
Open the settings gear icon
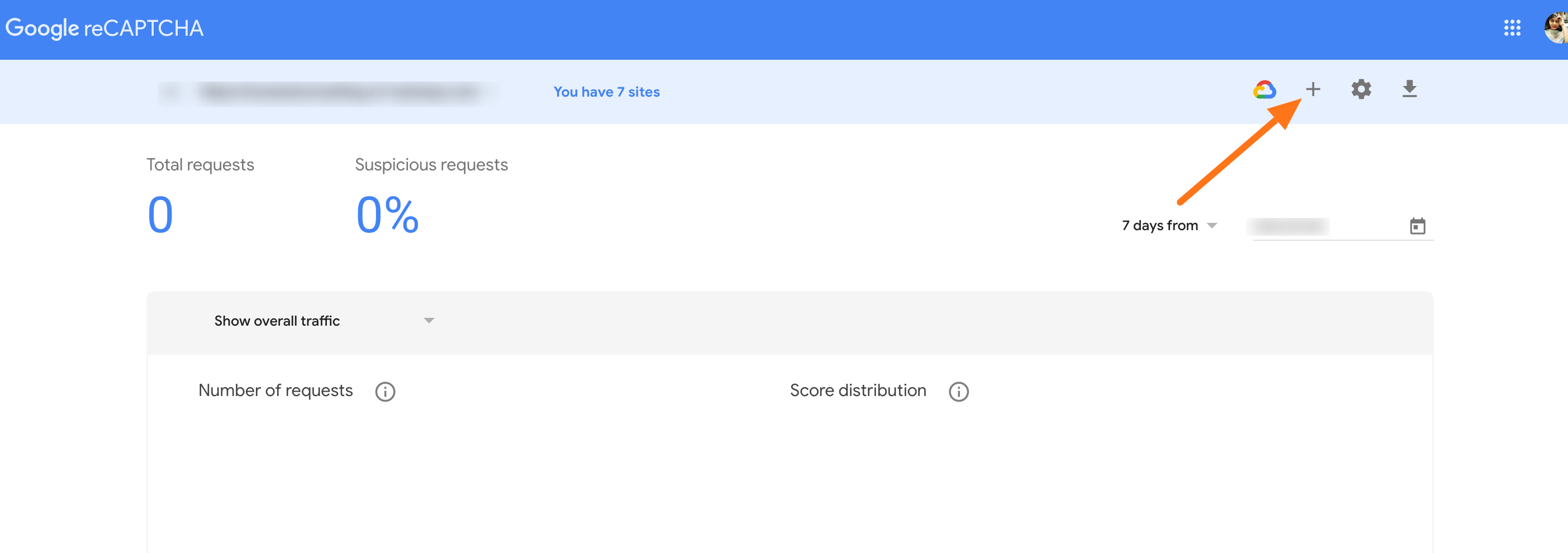(x=1361, y=89)
